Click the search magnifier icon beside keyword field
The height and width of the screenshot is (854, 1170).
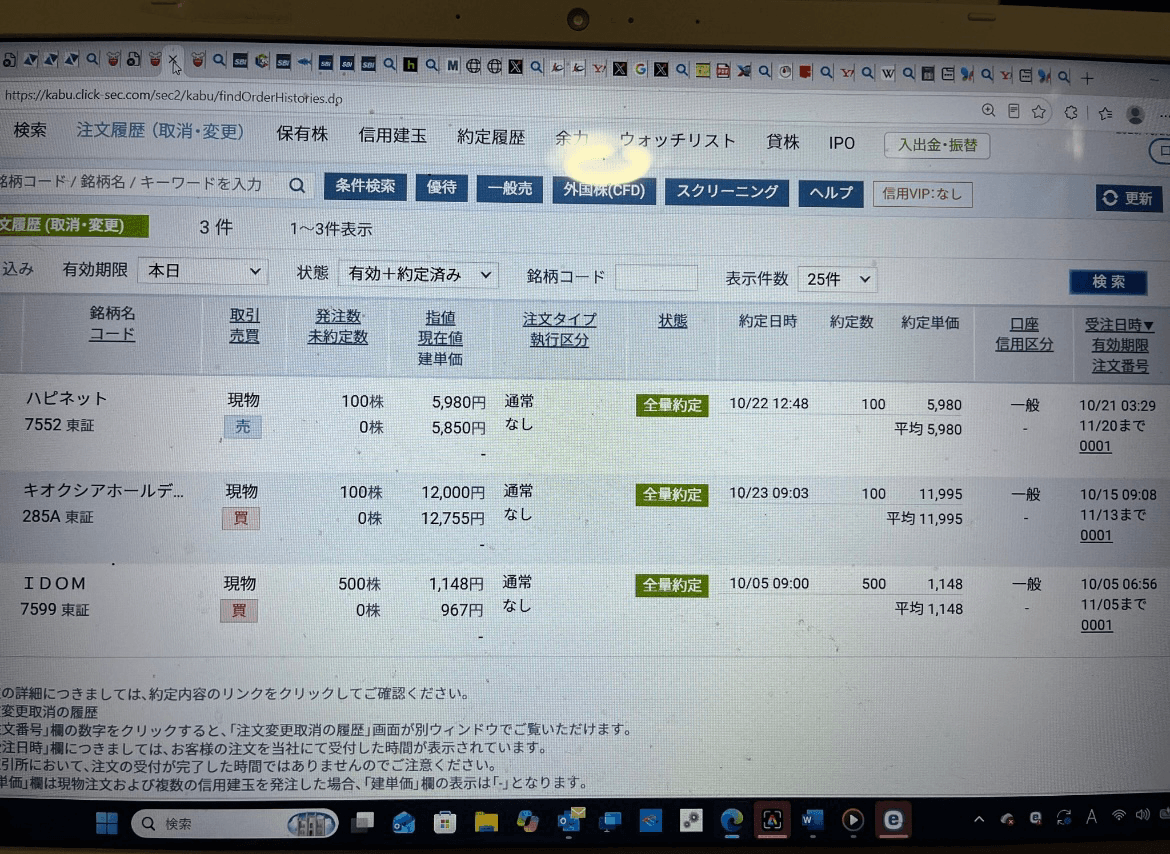[297, 186]
